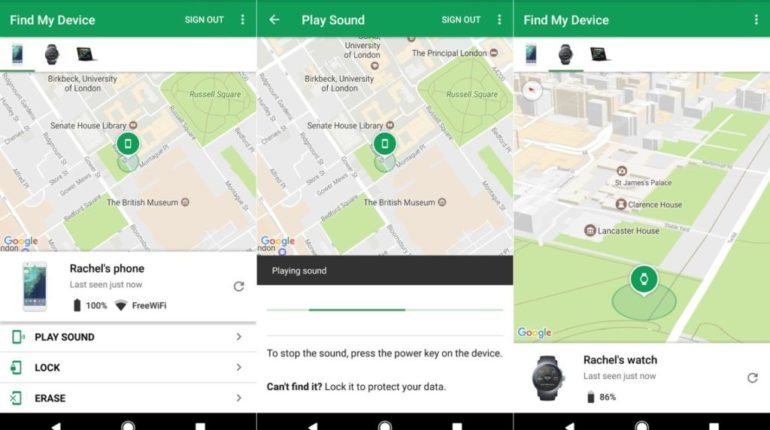Select the tablet device icon in first screen

click(85, 54)
